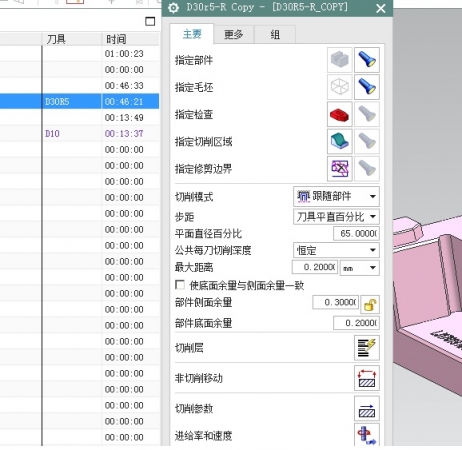
Task: Select the D30R5 tool cell
Action: 72,101
